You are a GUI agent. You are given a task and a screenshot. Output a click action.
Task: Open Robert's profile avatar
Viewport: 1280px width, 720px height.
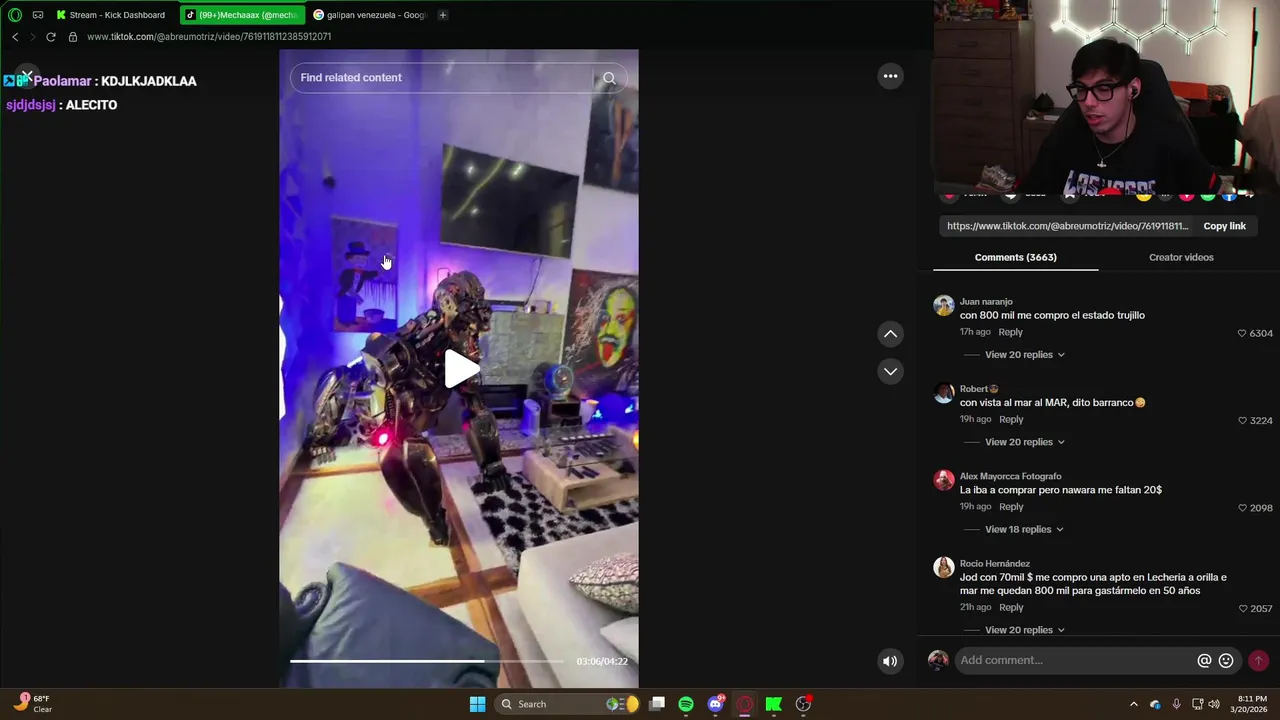(x=943, y=393)
